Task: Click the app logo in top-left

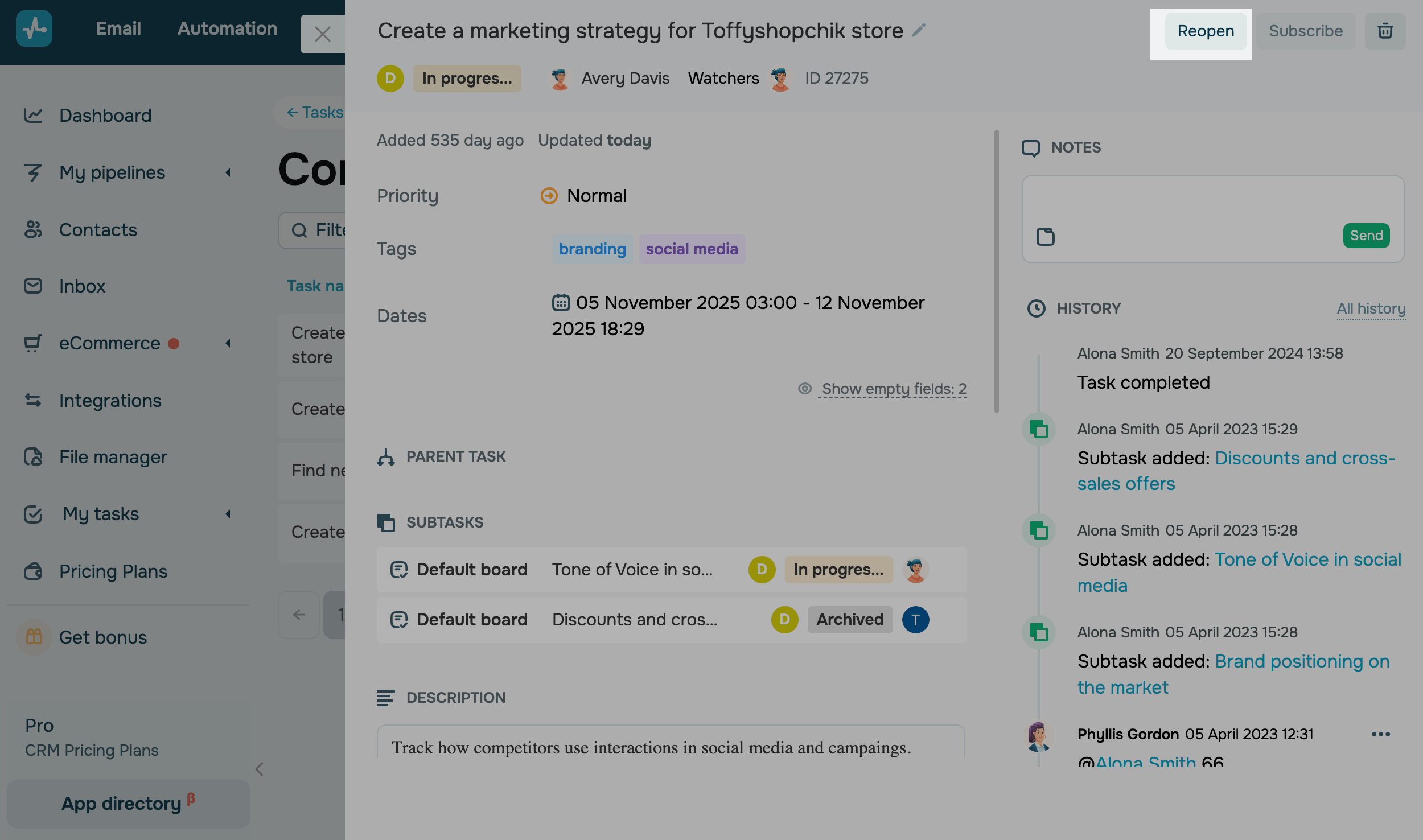Action: pos(34,28)
